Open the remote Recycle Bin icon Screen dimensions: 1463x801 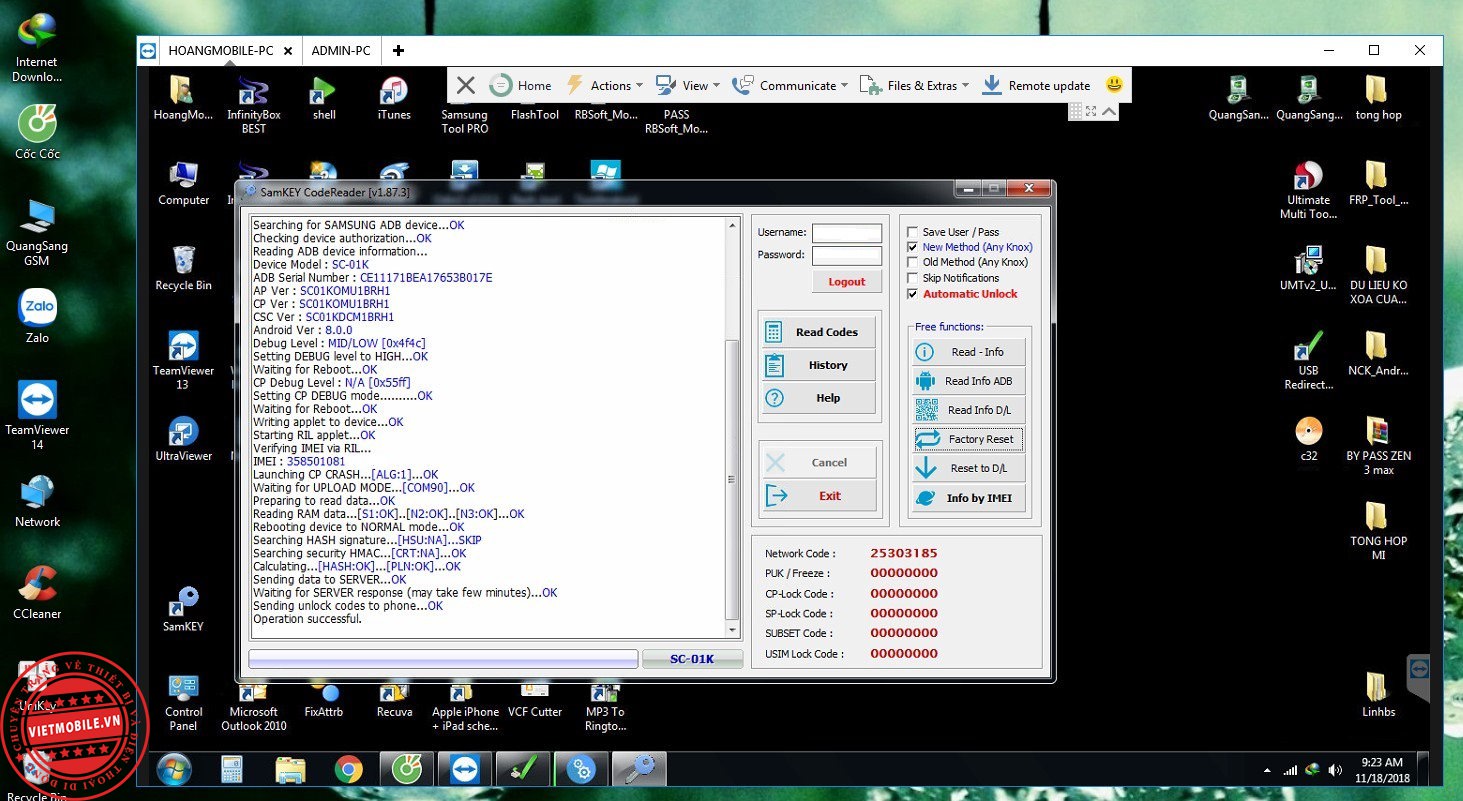[x=183, y=269]
